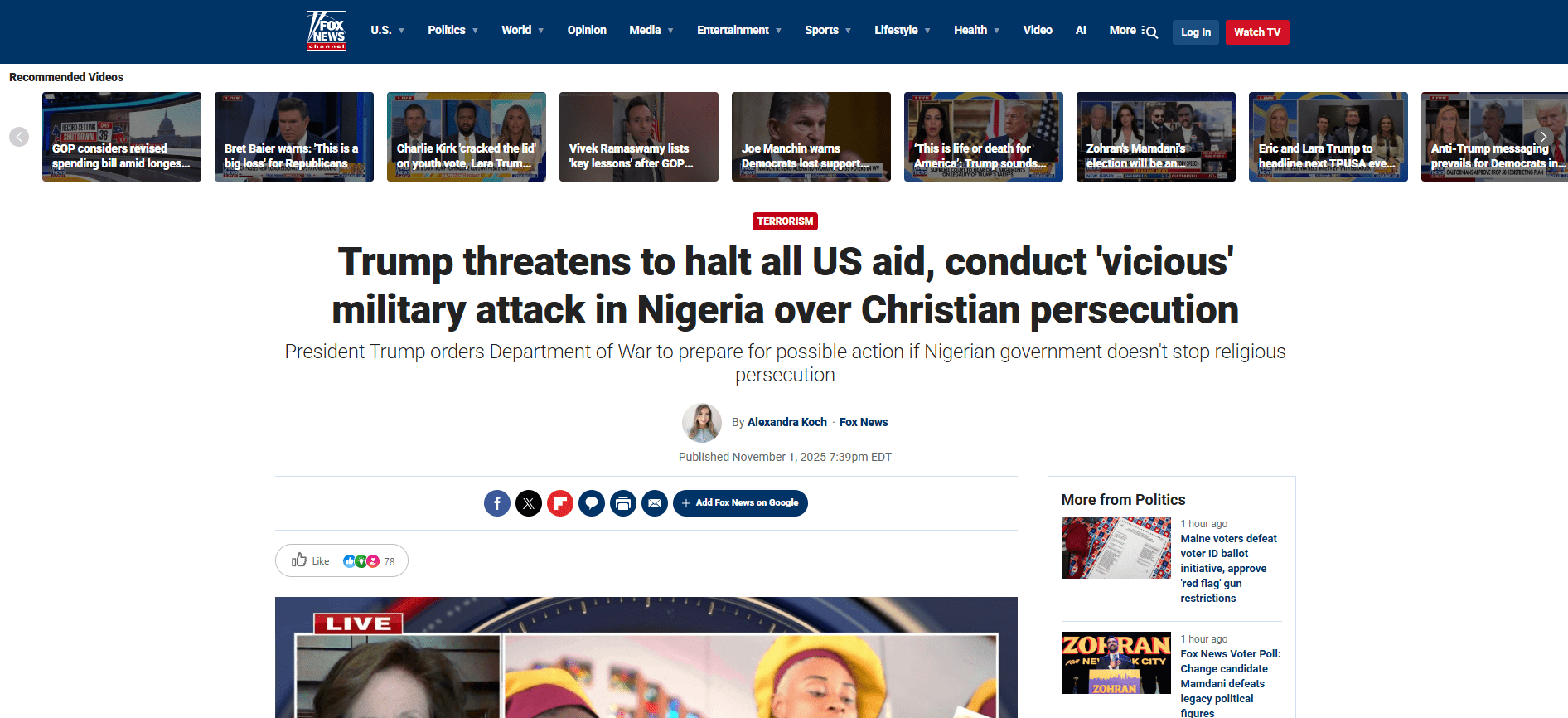Screen dimensions: 1568x718
Task: Like the article thumbs-up
Action: [310, 560]
